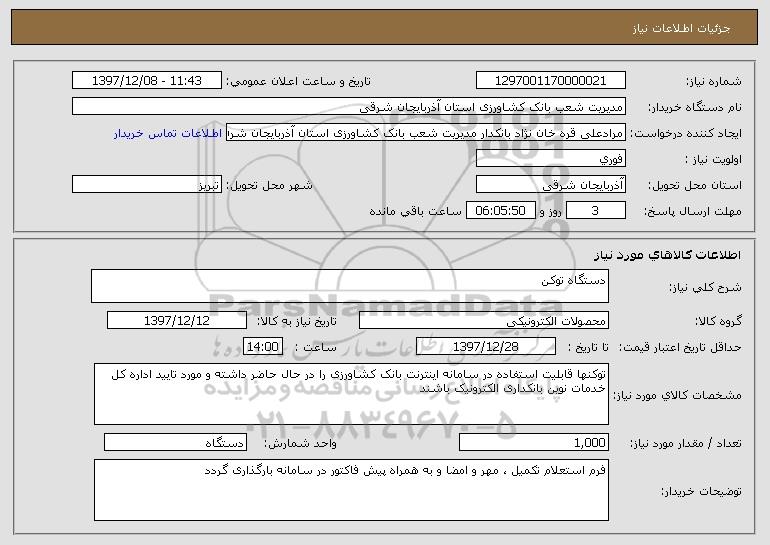Click the remaining days field showing 3

pos(596,211)
